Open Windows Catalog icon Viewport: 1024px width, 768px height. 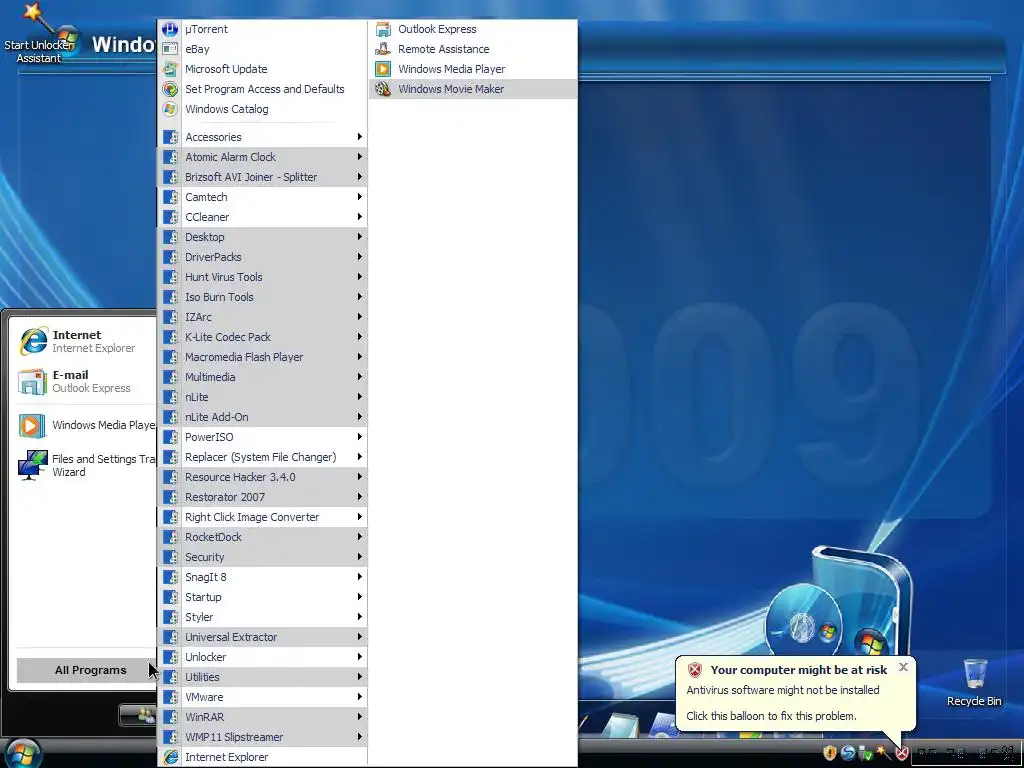(x=170, y=109)
